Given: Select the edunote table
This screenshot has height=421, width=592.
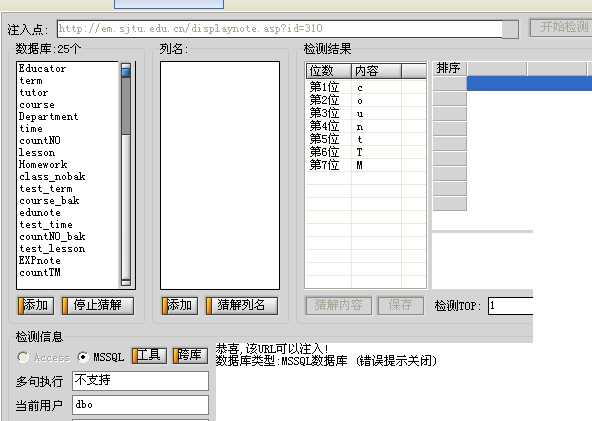Looking at the screenshot, I should click(40, 213).
